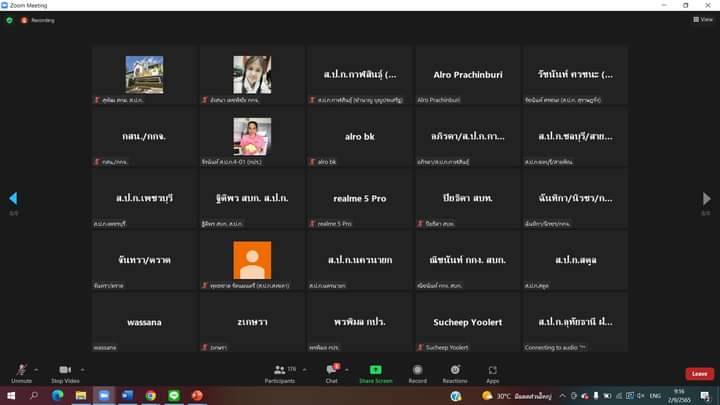Click the realme 5 Pro participant tile
720x405 pixels.
tap(359, 199)
